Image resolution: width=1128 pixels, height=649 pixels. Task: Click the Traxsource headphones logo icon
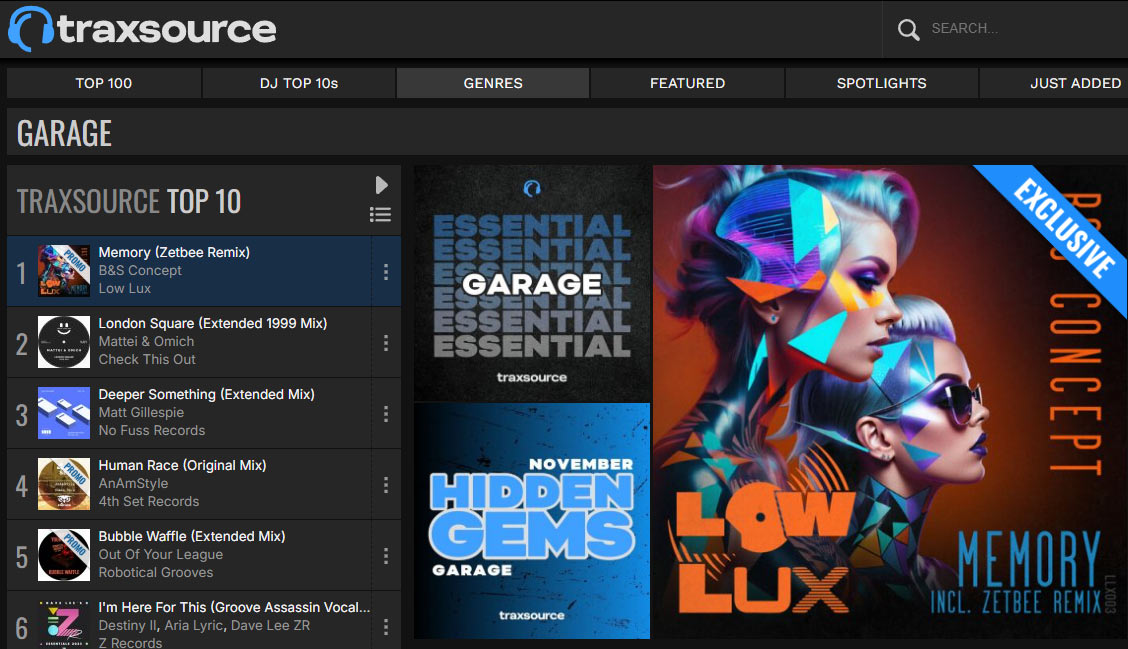(x=31, y=28)
